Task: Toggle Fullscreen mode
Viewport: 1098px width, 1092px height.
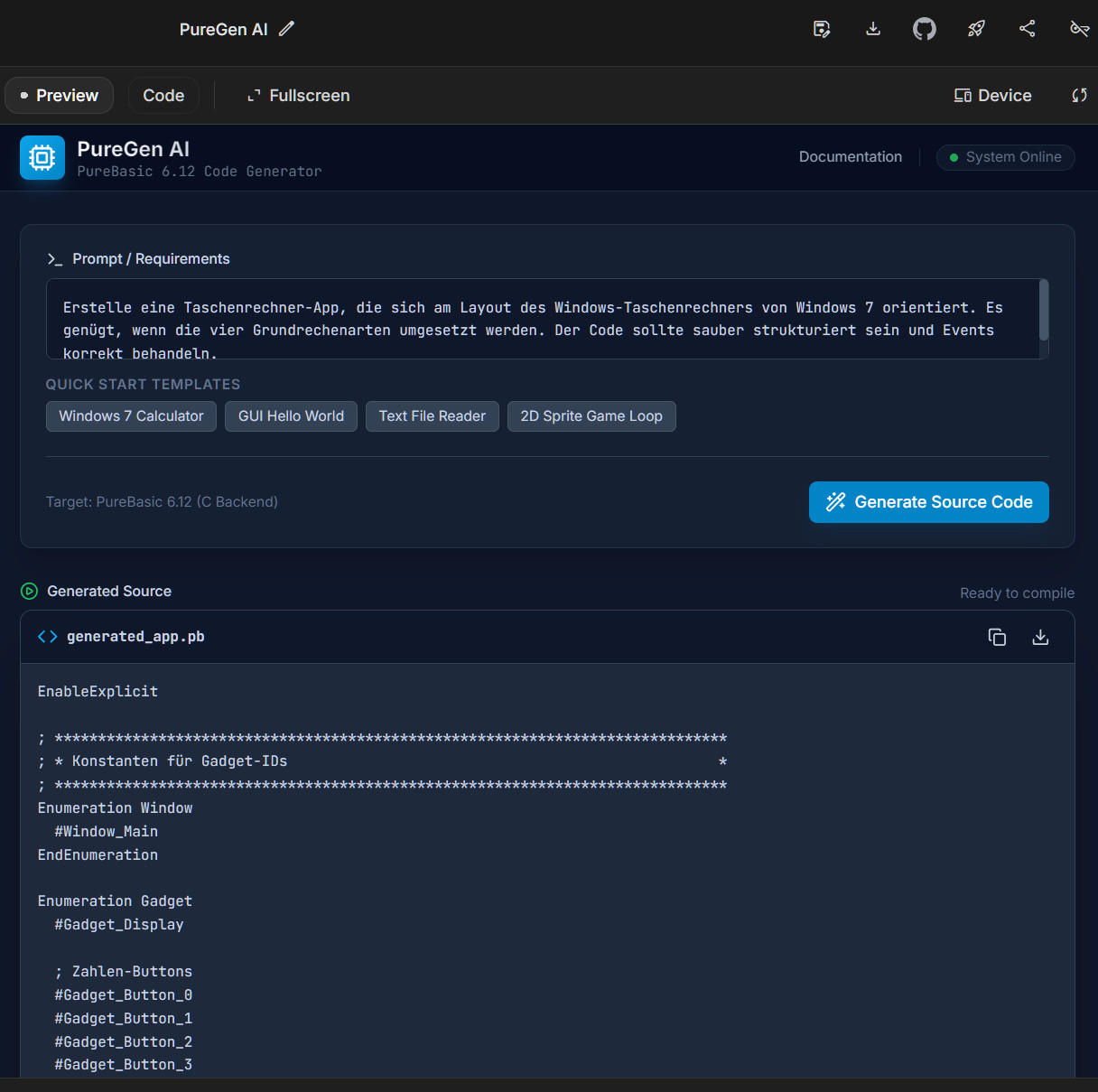Action: point(299,96)
